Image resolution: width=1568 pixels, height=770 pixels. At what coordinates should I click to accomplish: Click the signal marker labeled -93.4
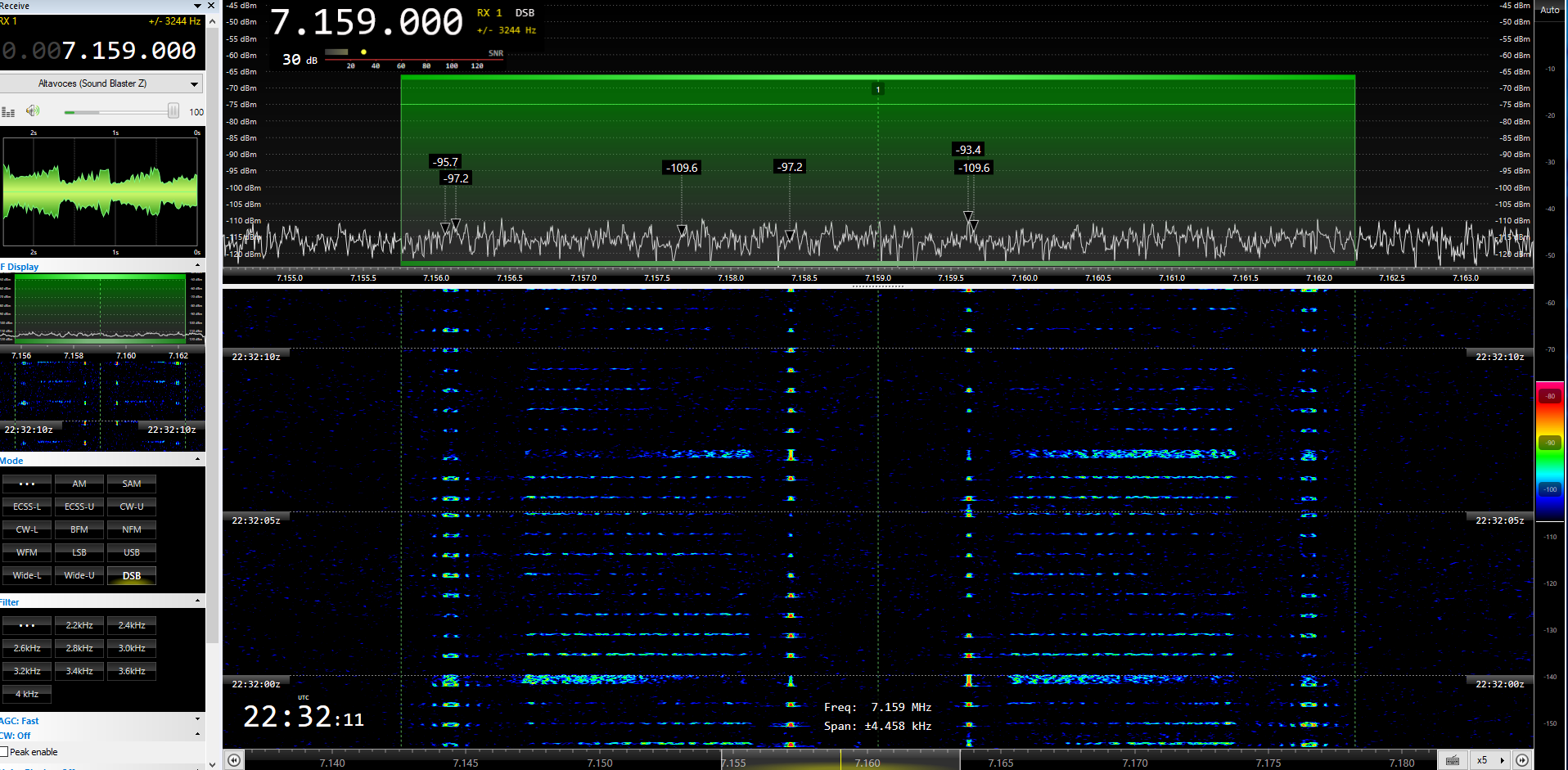tap(969, 150)
